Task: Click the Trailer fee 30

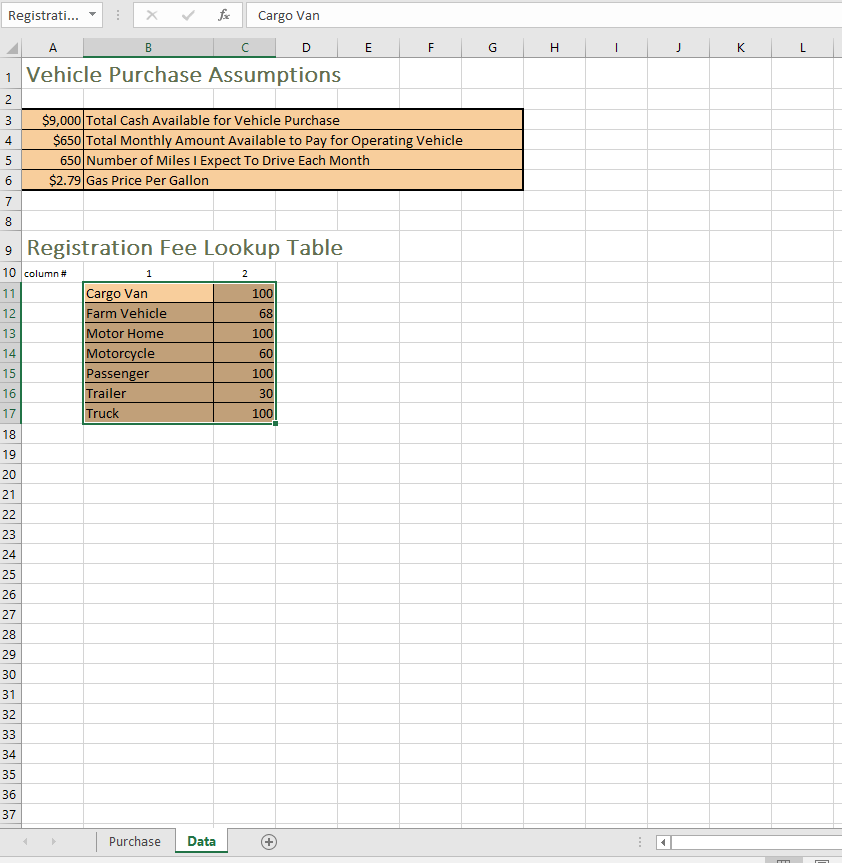Action: point(245,393)
